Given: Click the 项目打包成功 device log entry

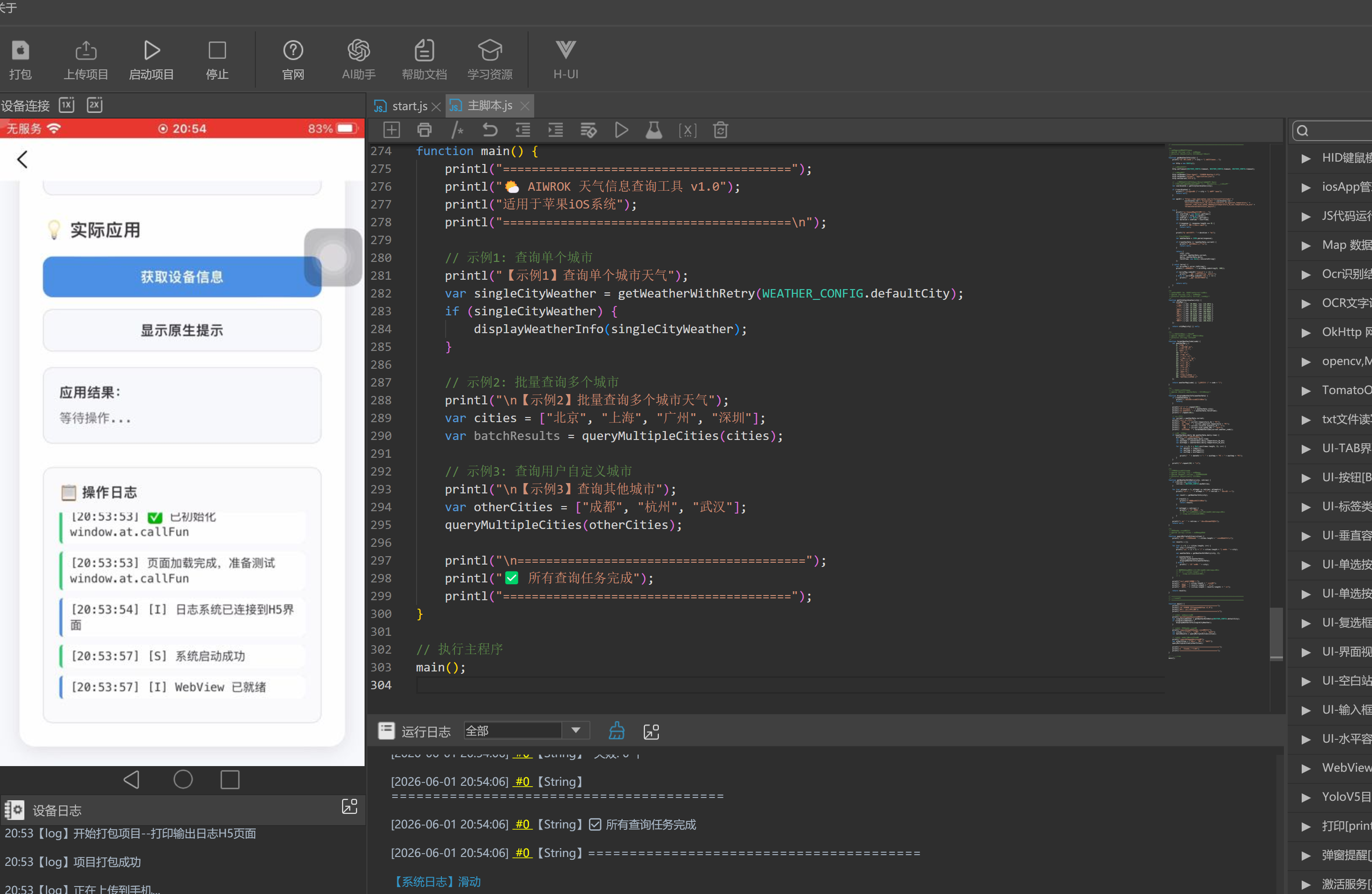Looking at the screenshot, I should point(73,862).
